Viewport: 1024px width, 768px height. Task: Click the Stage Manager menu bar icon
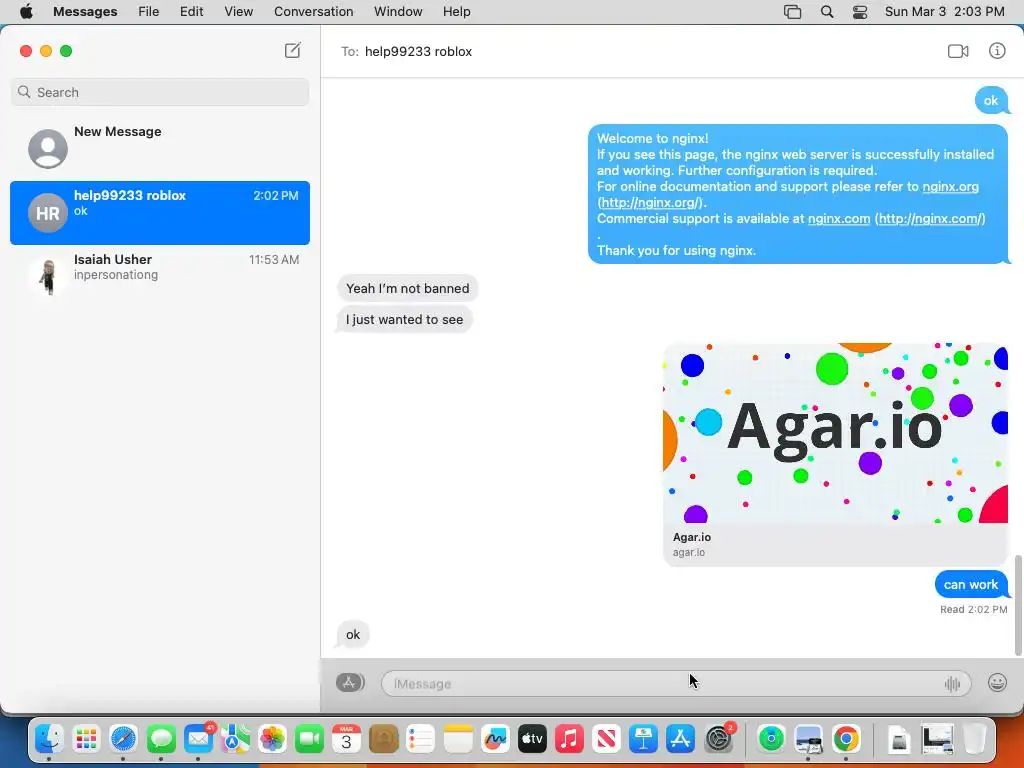(792, 12)
